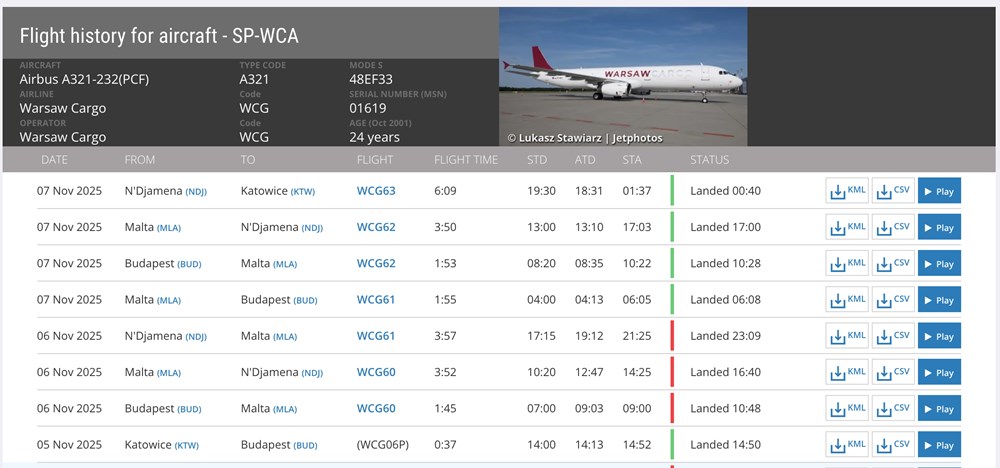The image size is (1000, 468).
Task: Play the 07 Nov Malta to Budapest flight
Action: [x=939, y=299]
